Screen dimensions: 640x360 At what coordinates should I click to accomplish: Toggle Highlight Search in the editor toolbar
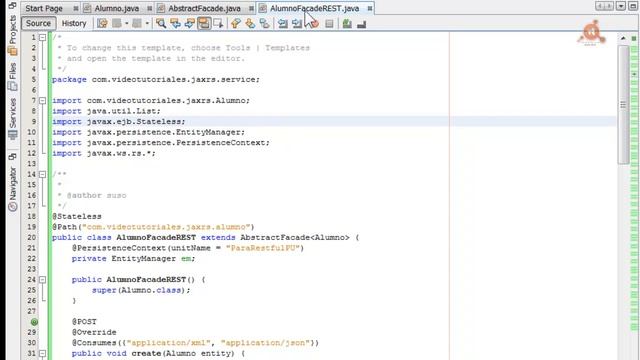tap(204, 23)
